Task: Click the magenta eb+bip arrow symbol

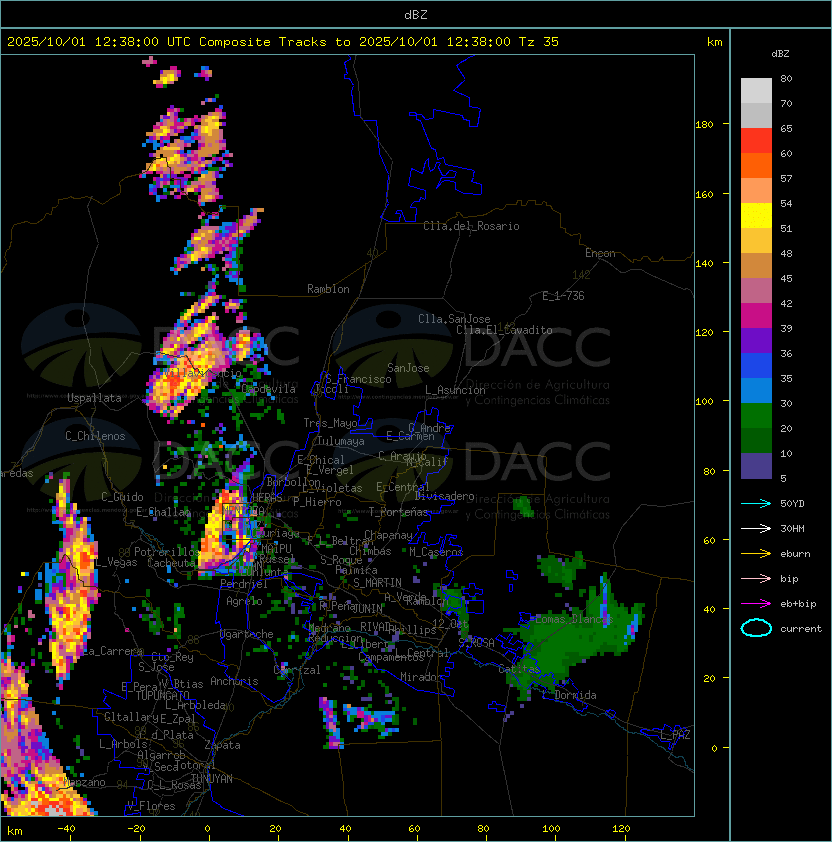Action: [x=756, y=604]
